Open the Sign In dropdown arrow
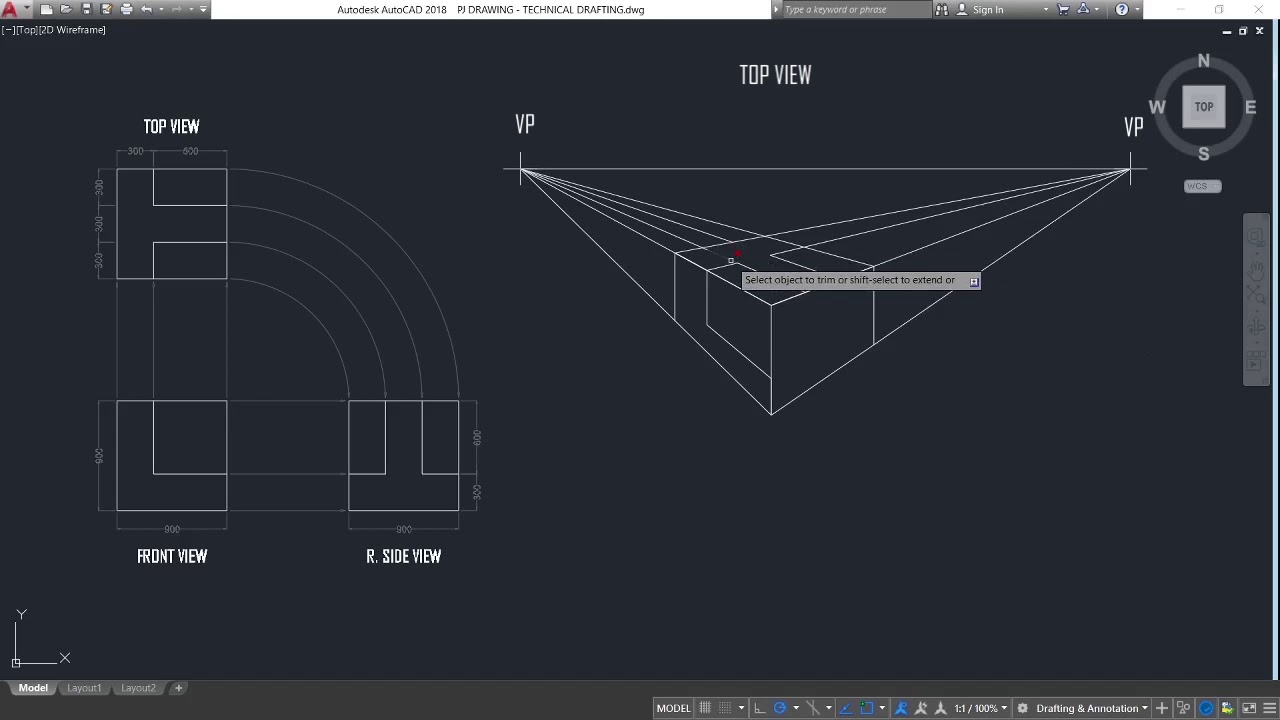Image resolution: width=1280 pixels, height=720 pixels. (x=1046, y=9)
